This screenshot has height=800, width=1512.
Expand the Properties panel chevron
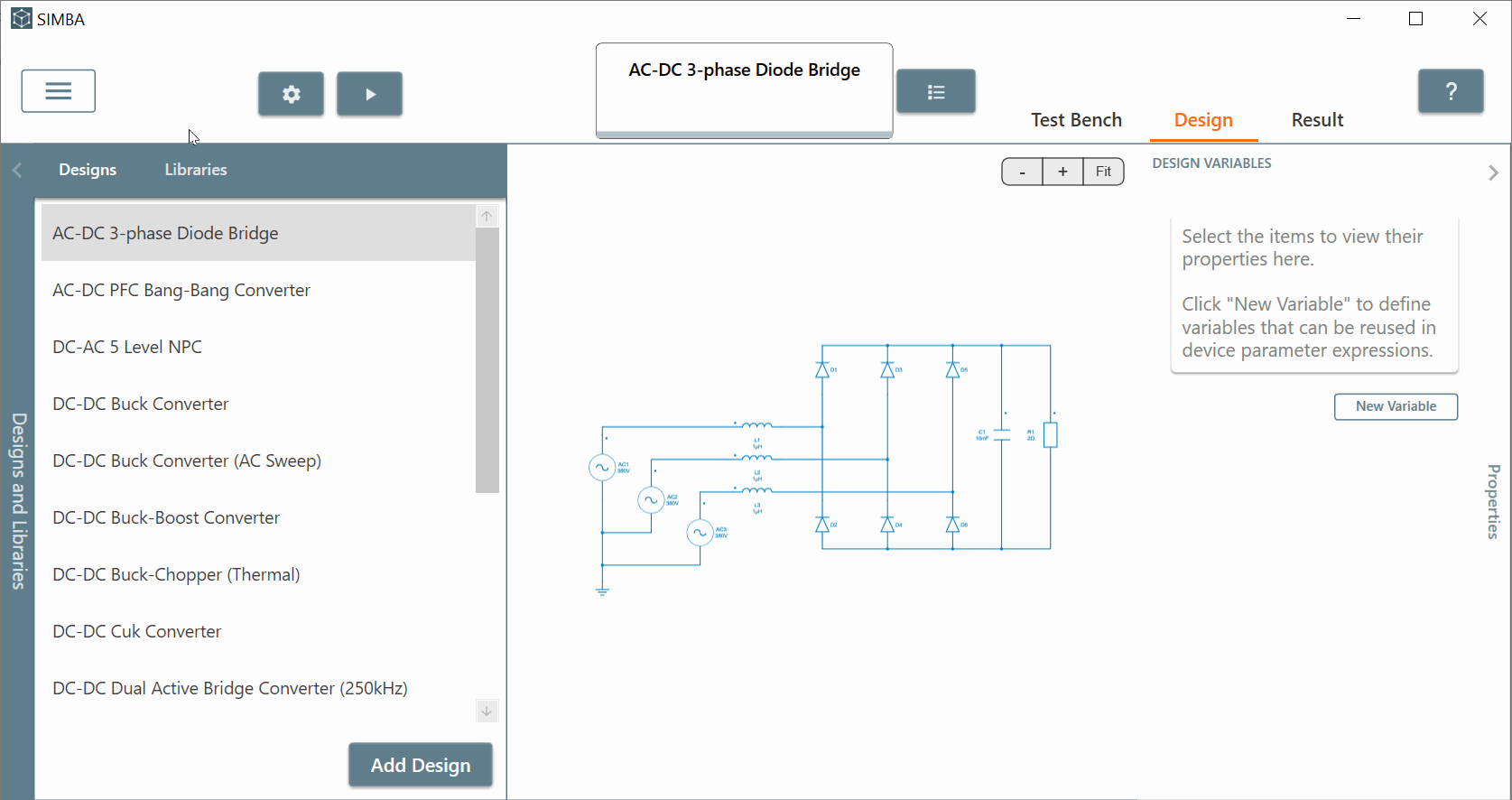click(1493, 172)
